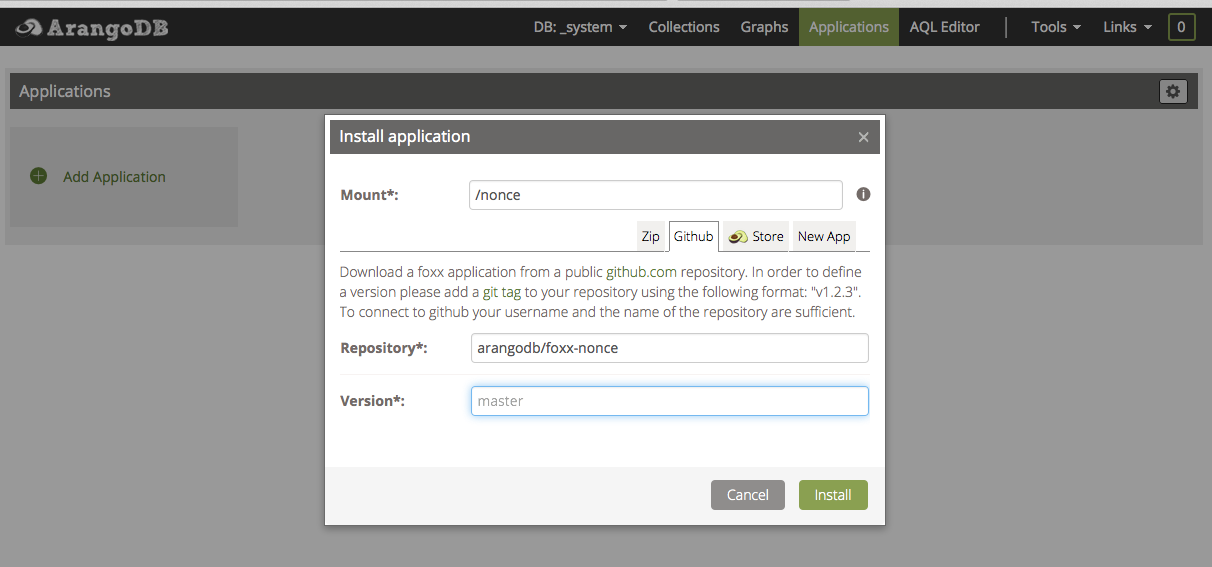Image resolution: width=1212 pixels, height=567 pixels.
Task: Open the AQL Editor
Action: (x=944, y=27)
